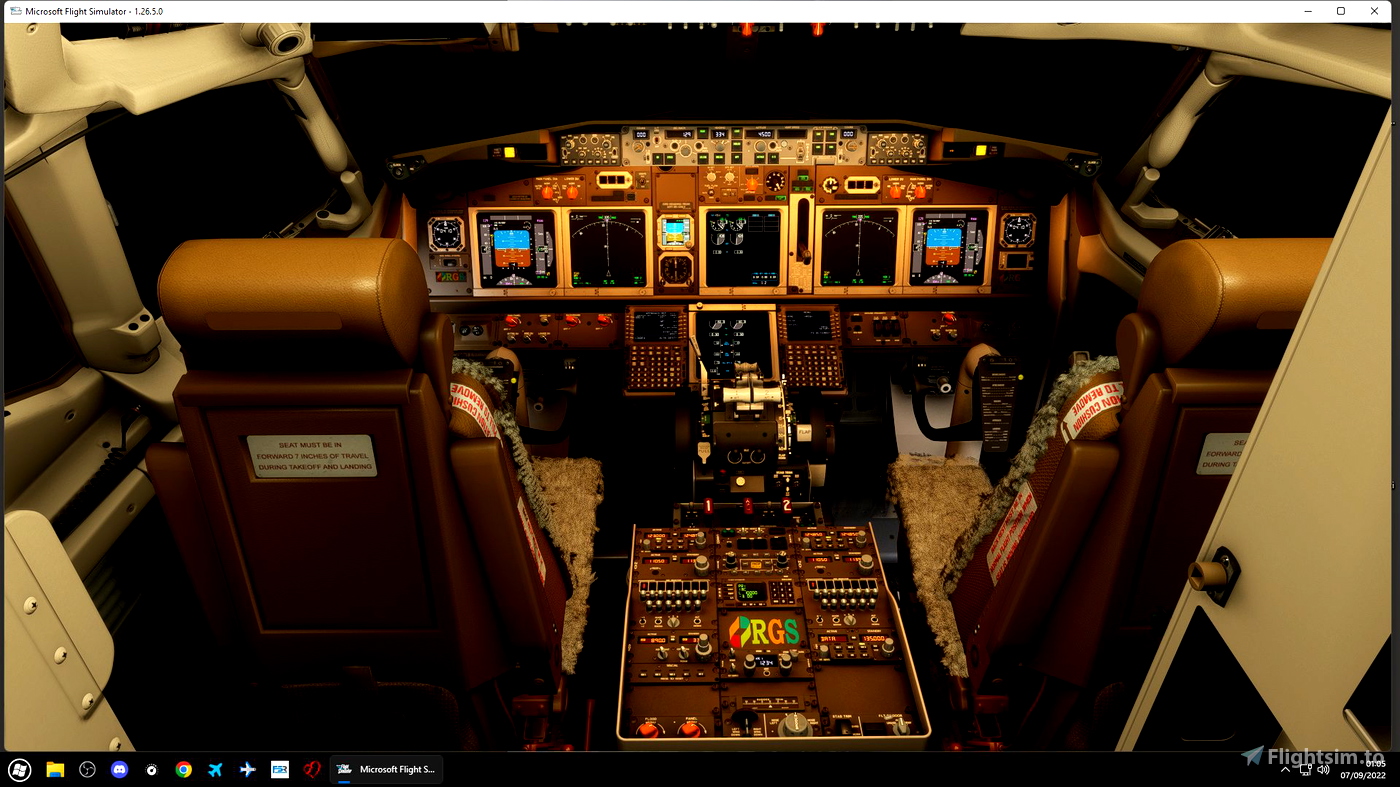
Task: Expand hidden icons in the system tray
Action: tap(1284, 769)
